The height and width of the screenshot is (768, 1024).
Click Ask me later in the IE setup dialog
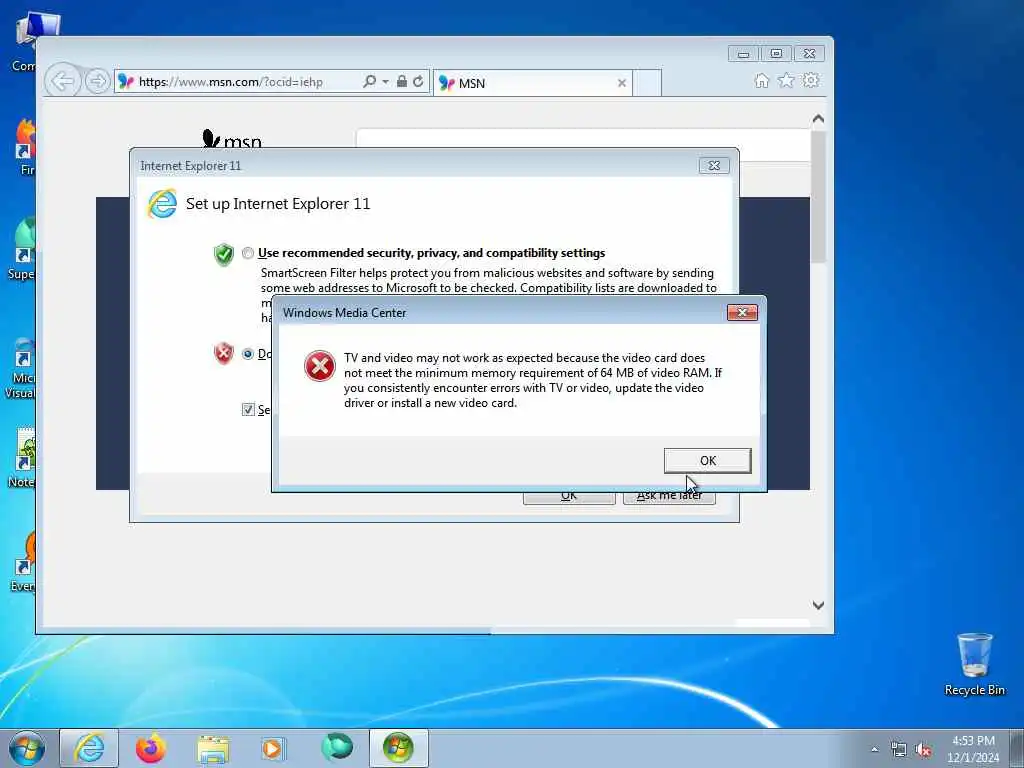(669, 496)
